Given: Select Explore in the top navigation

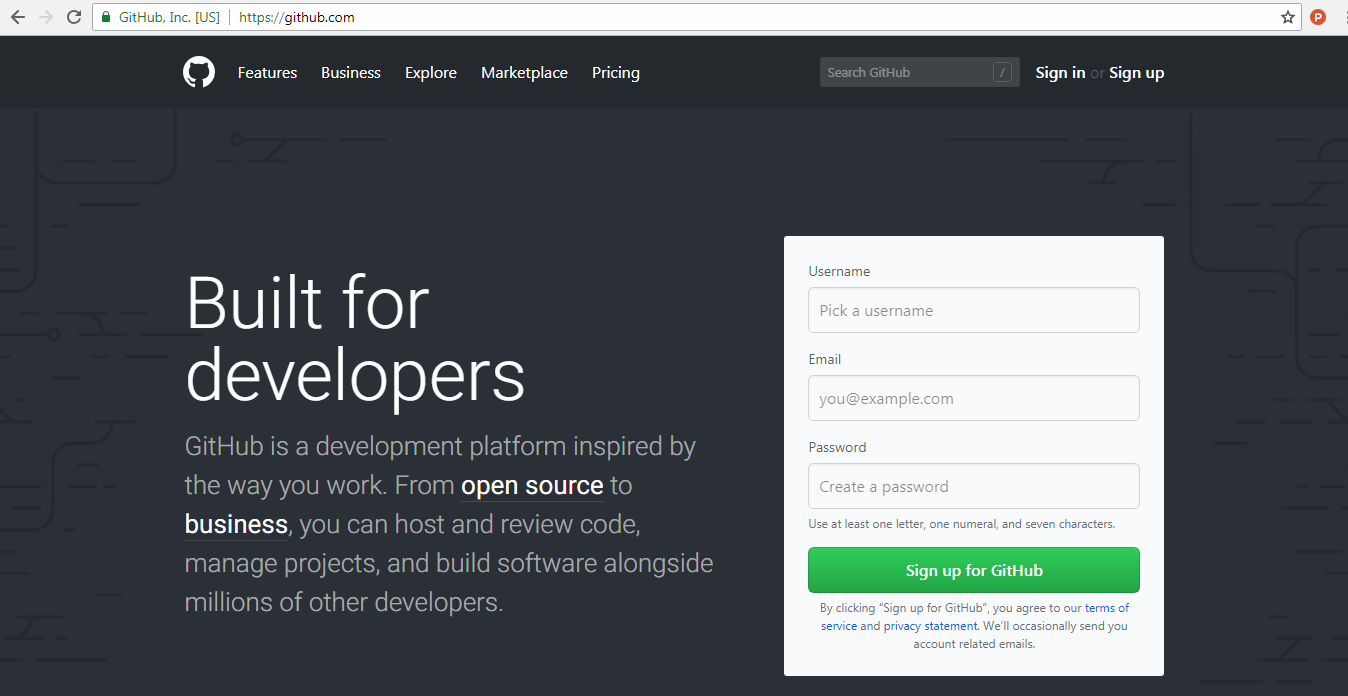Looking at the screenshot, I should point(431,72).
